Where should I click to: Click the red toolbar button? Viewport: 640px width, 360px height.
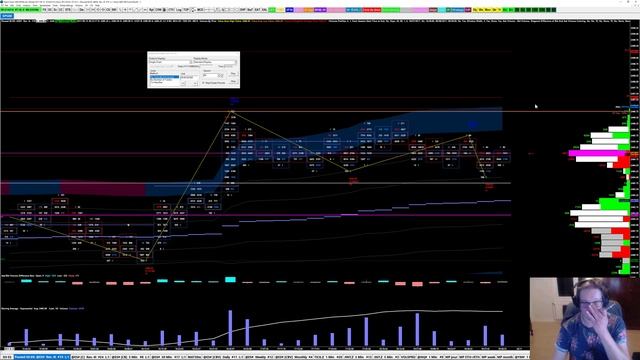[x=372, y=9]
